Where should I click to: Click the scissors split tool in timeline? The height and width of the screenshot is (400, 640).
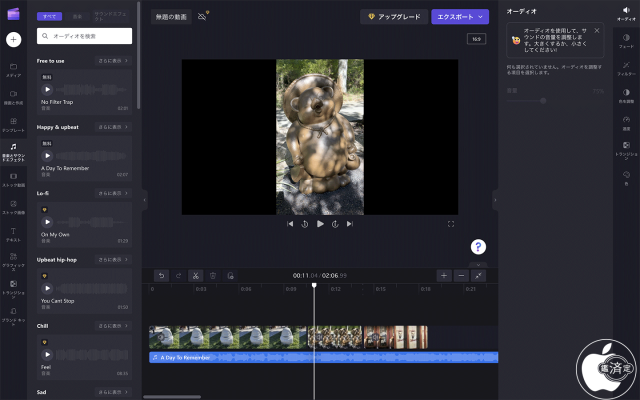tap(196, 275)
